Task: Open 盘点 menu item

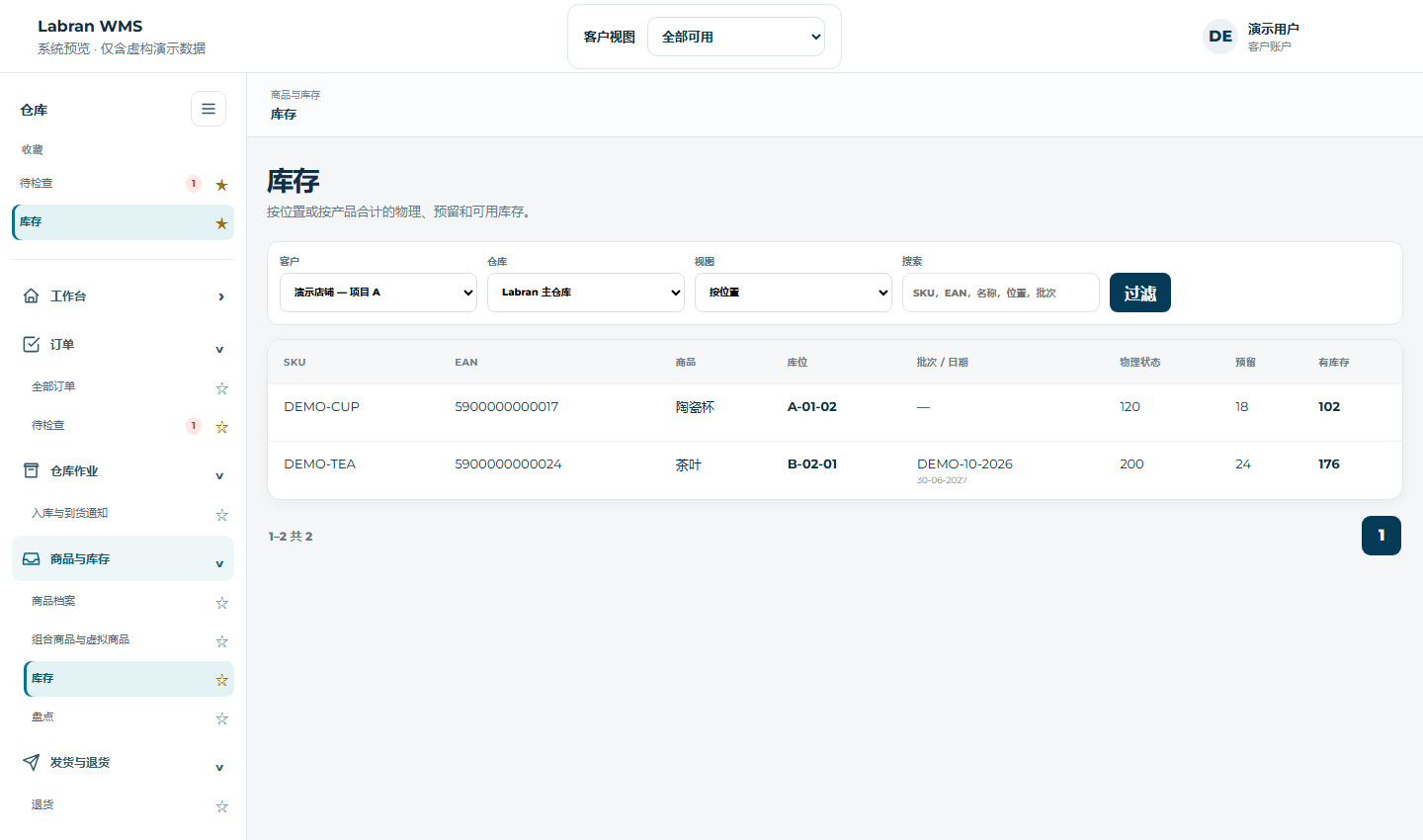Action: click(x=42, y=716)
